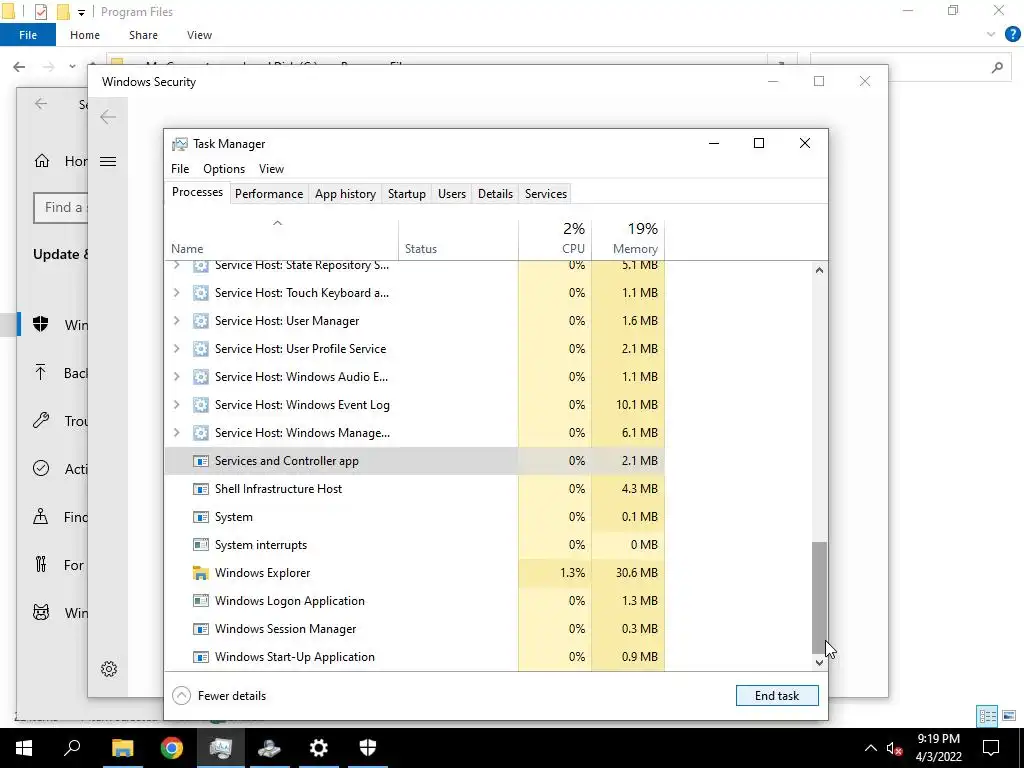This screenshot has height=768, width=1024.
Task: Click the Services and Controller app icon
Action: 200,461
